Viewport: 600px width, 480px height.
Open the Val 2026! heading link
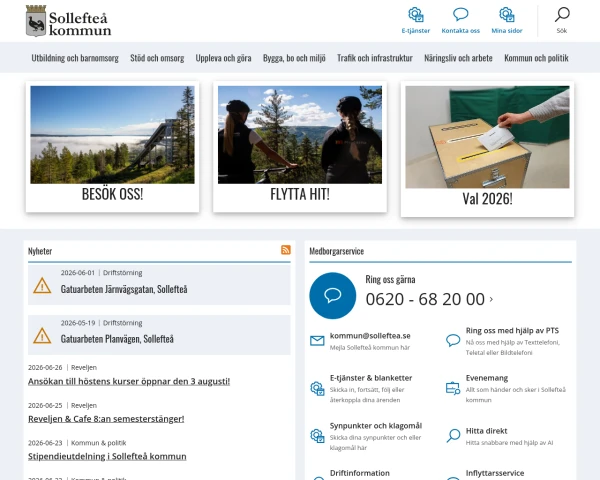click(488, 199)
